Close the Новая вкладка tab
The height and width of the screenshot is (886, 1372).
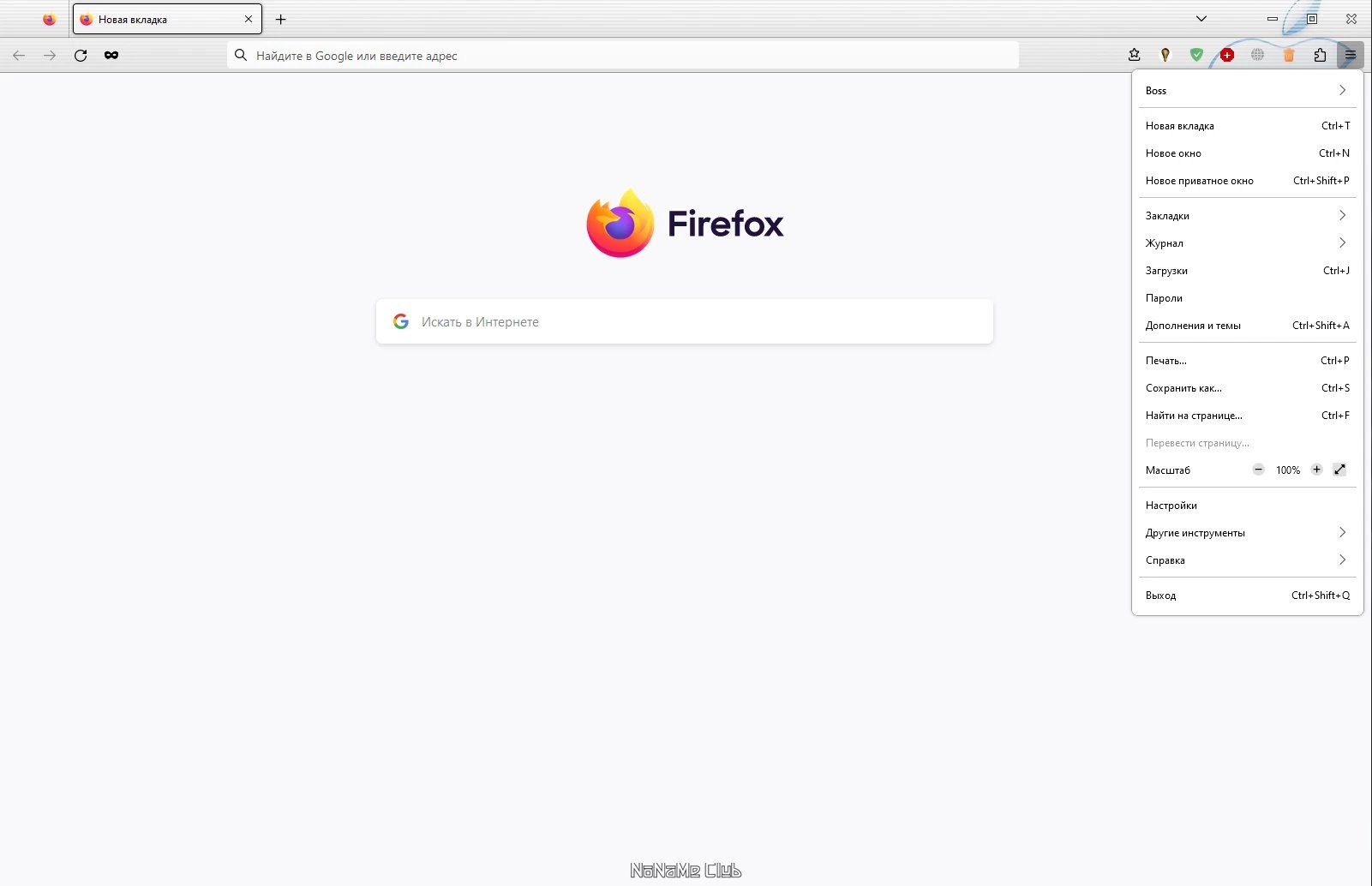tap(249, 19)
